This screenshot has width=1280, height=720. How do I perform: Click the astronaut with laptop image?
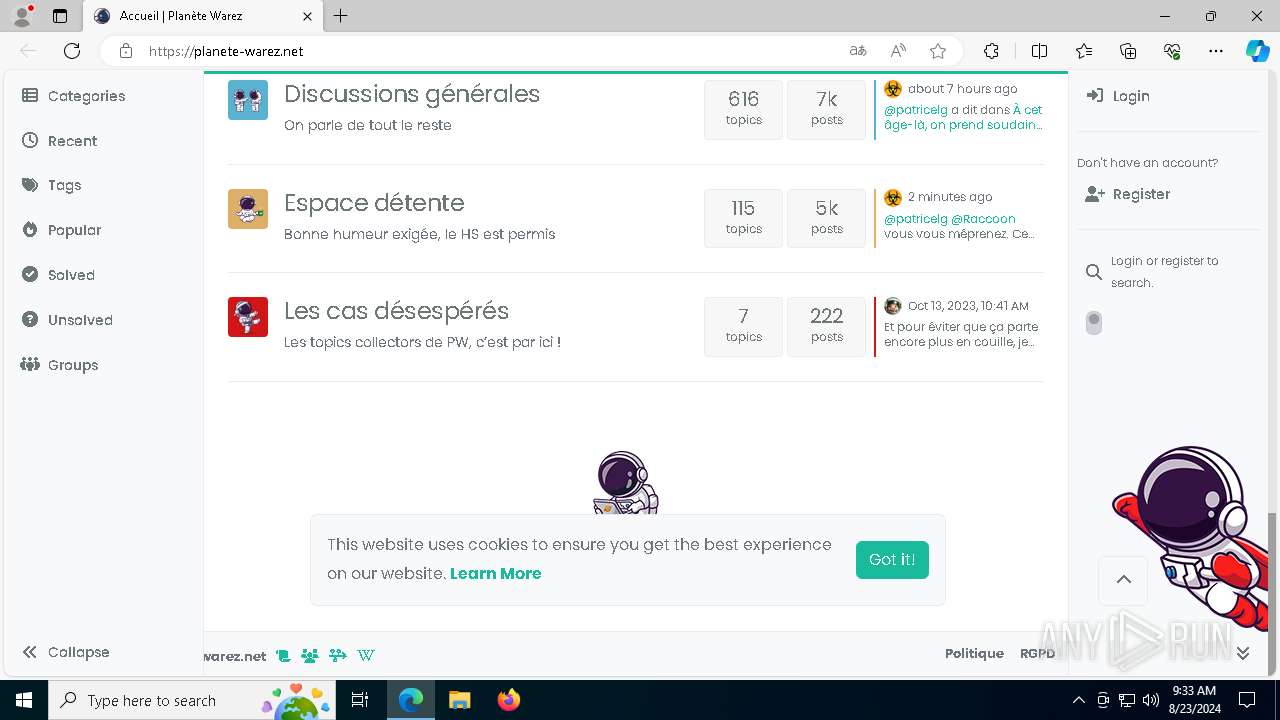(626, 483)
